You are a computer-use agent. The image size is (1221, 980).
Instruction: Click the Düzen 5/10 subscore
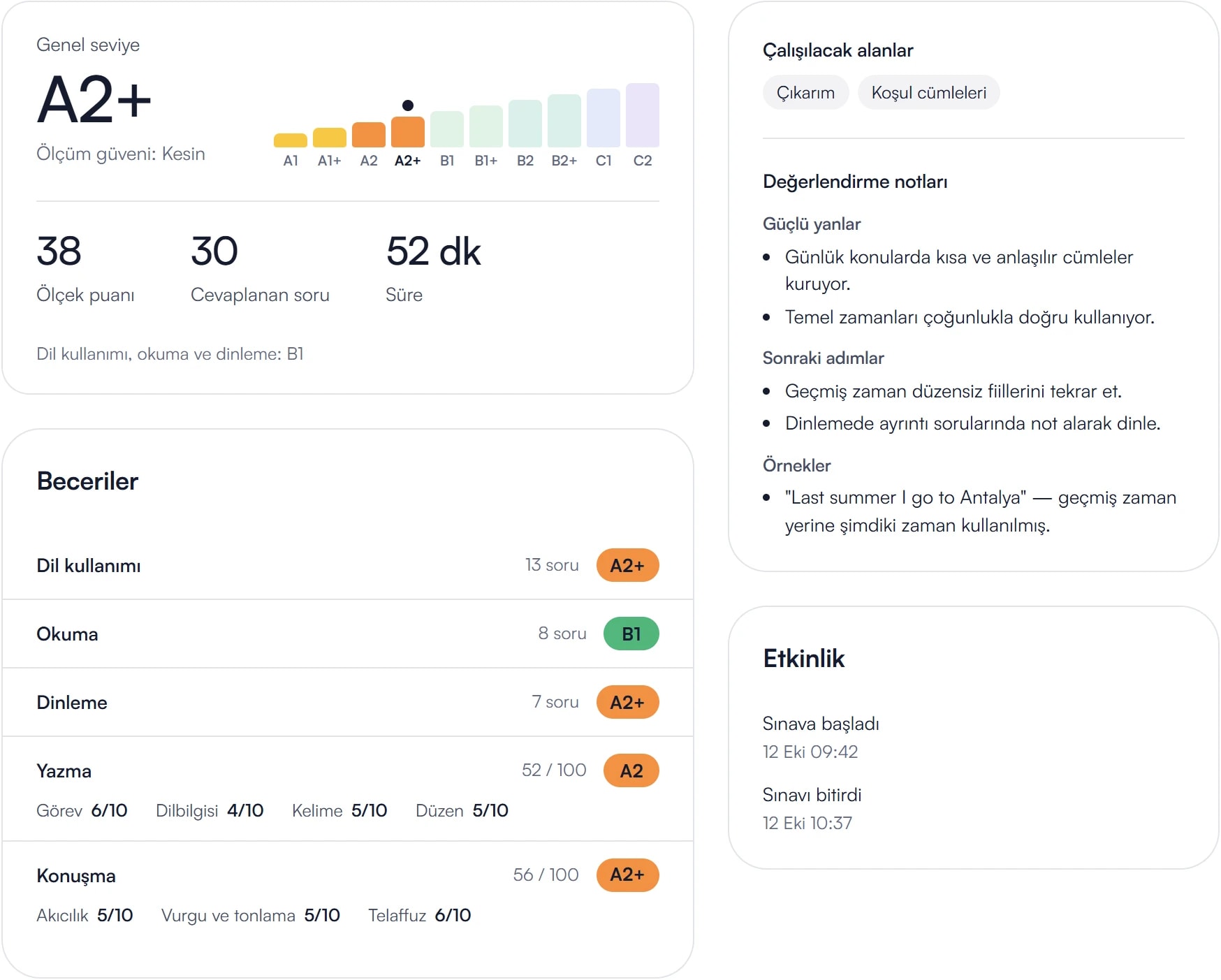462,810
